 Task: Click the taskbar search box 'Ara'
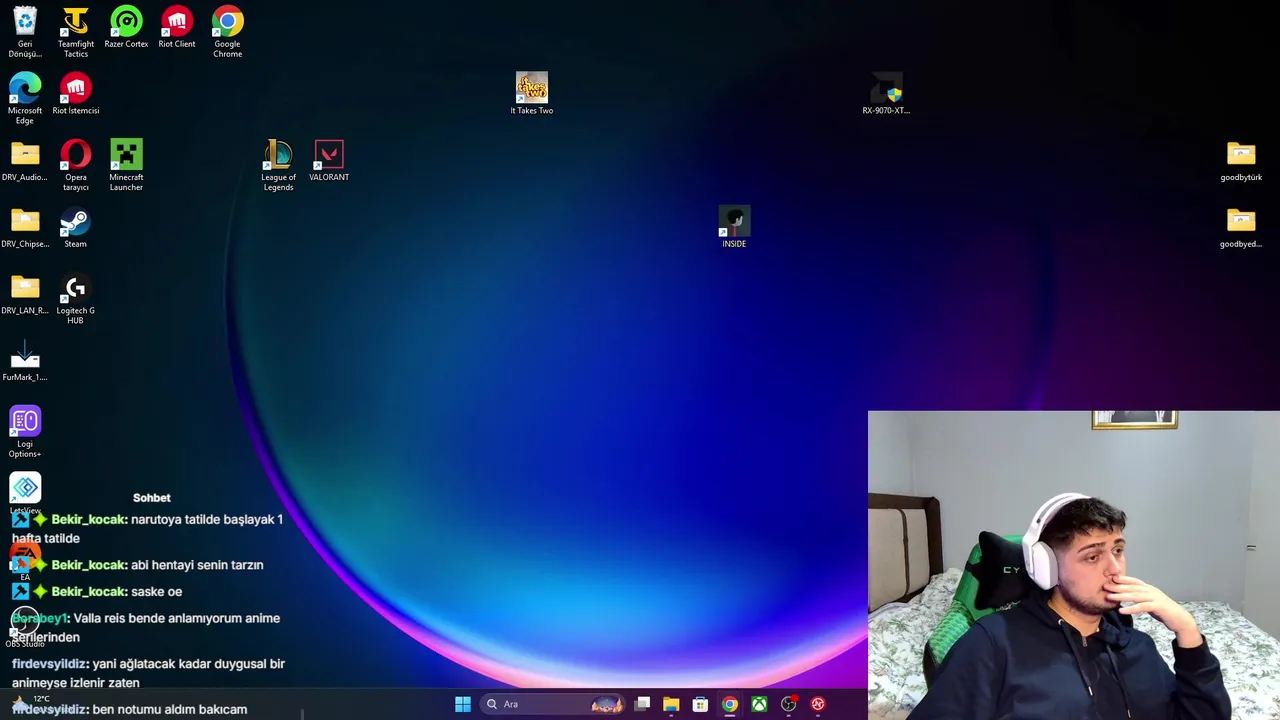pos(553,704)
